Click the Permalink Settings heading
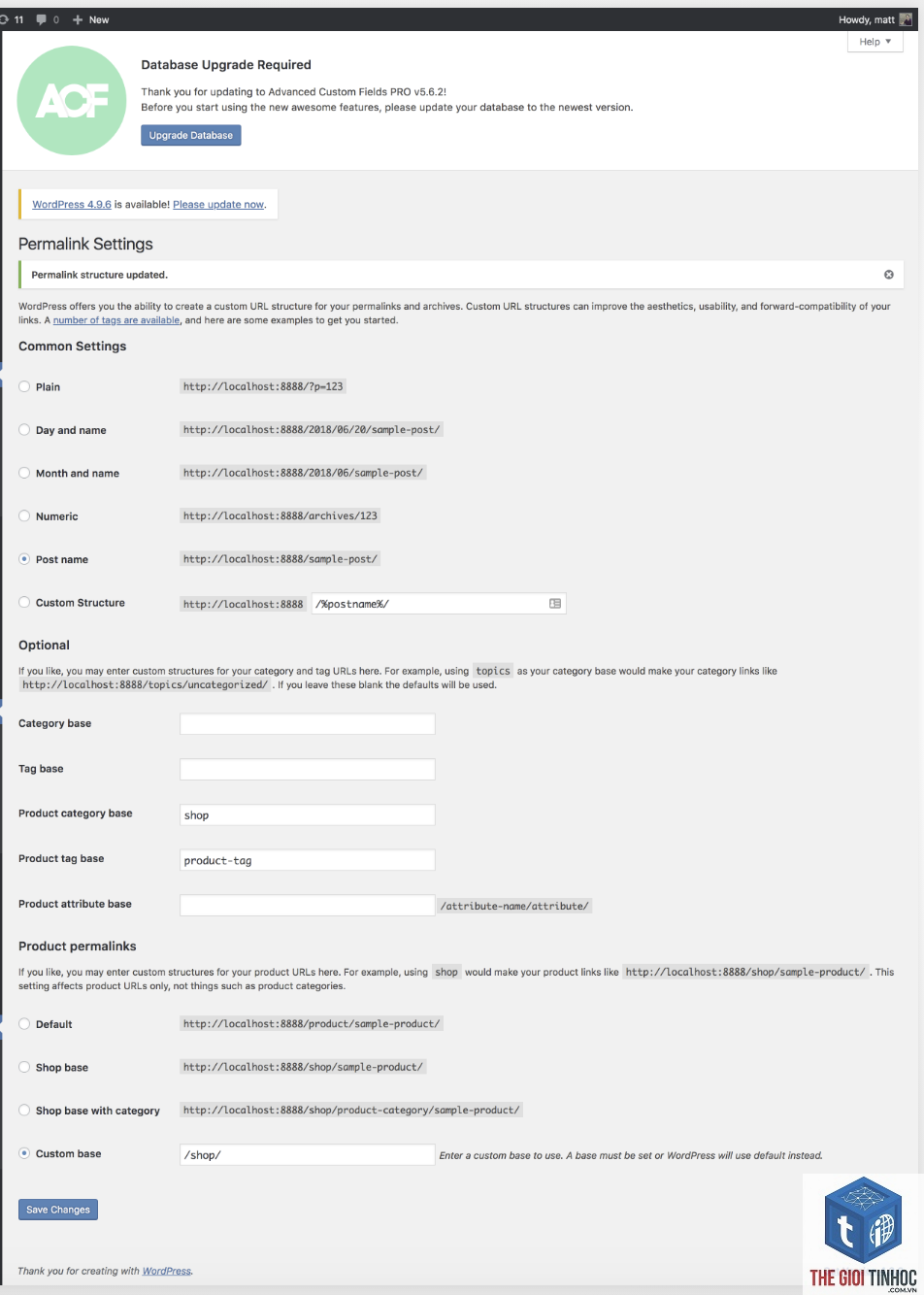Image resolution: width=924 pixels, height=1295 pixels. tap(85, 244)
